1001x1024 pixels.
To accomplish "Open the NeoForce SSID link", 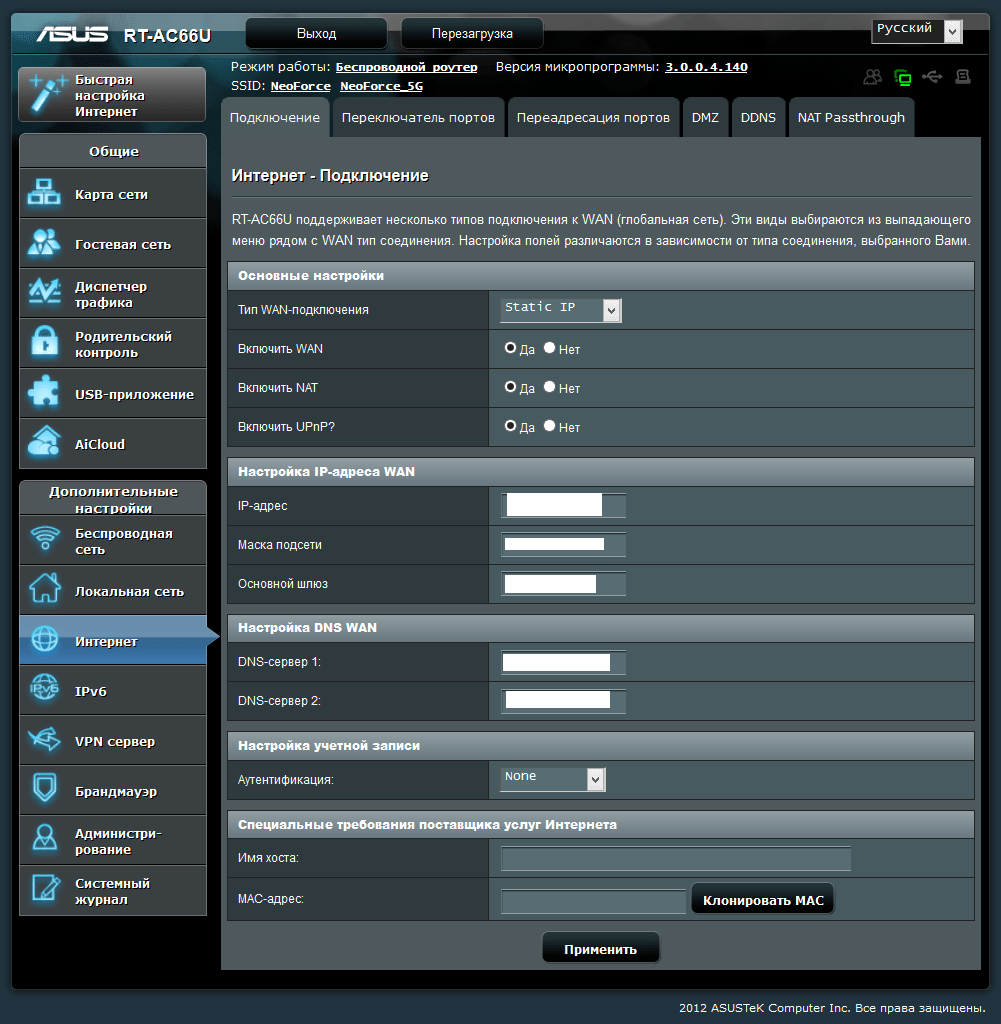I will pyautogui.click(x=301, y=86).
